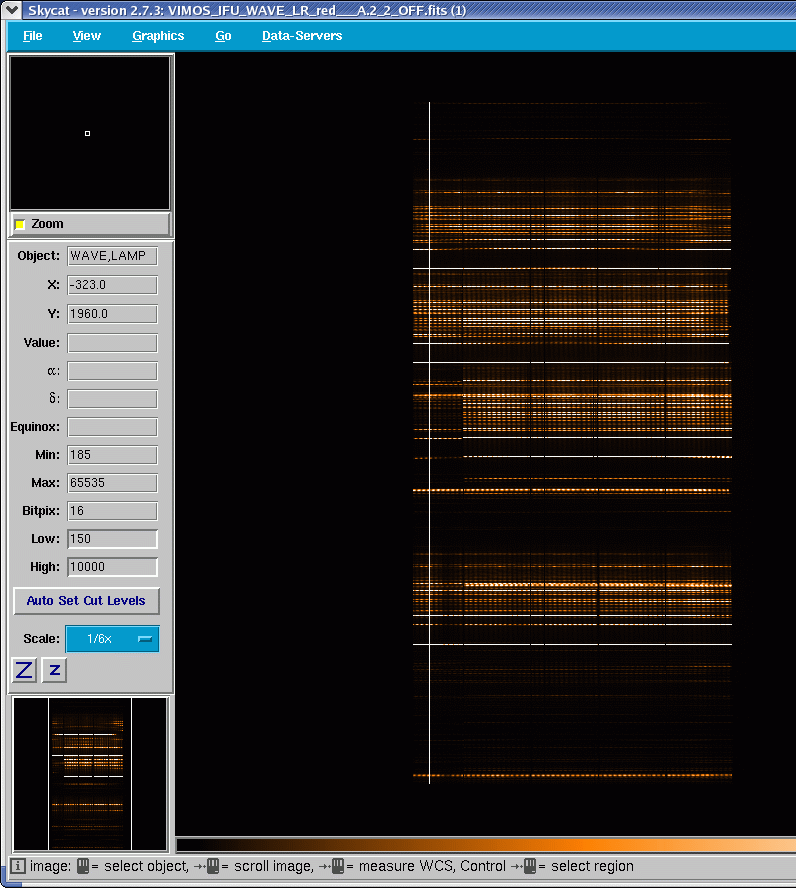Click 'select object' status bar text

click(x=146, y=866)
